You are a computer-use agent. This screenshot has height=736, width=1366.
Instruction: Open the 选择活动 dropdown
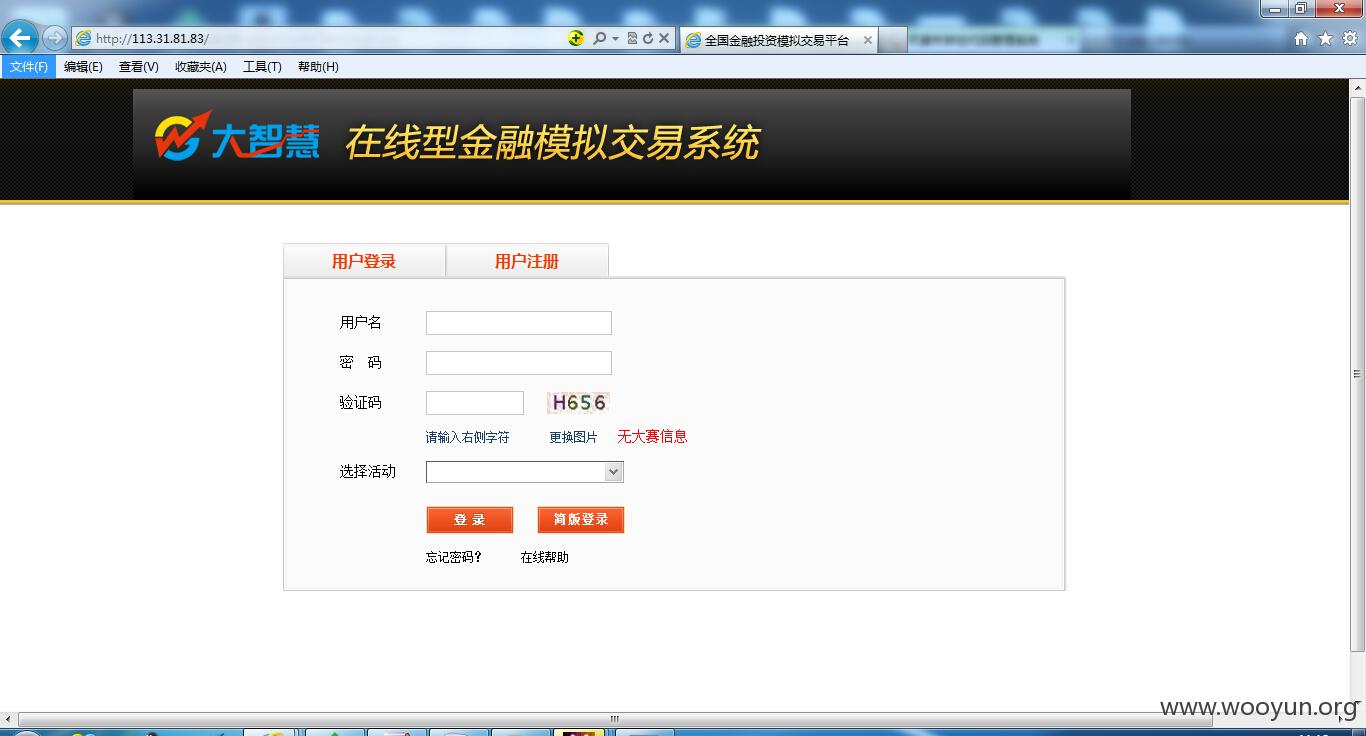click(x=525, y=472)
